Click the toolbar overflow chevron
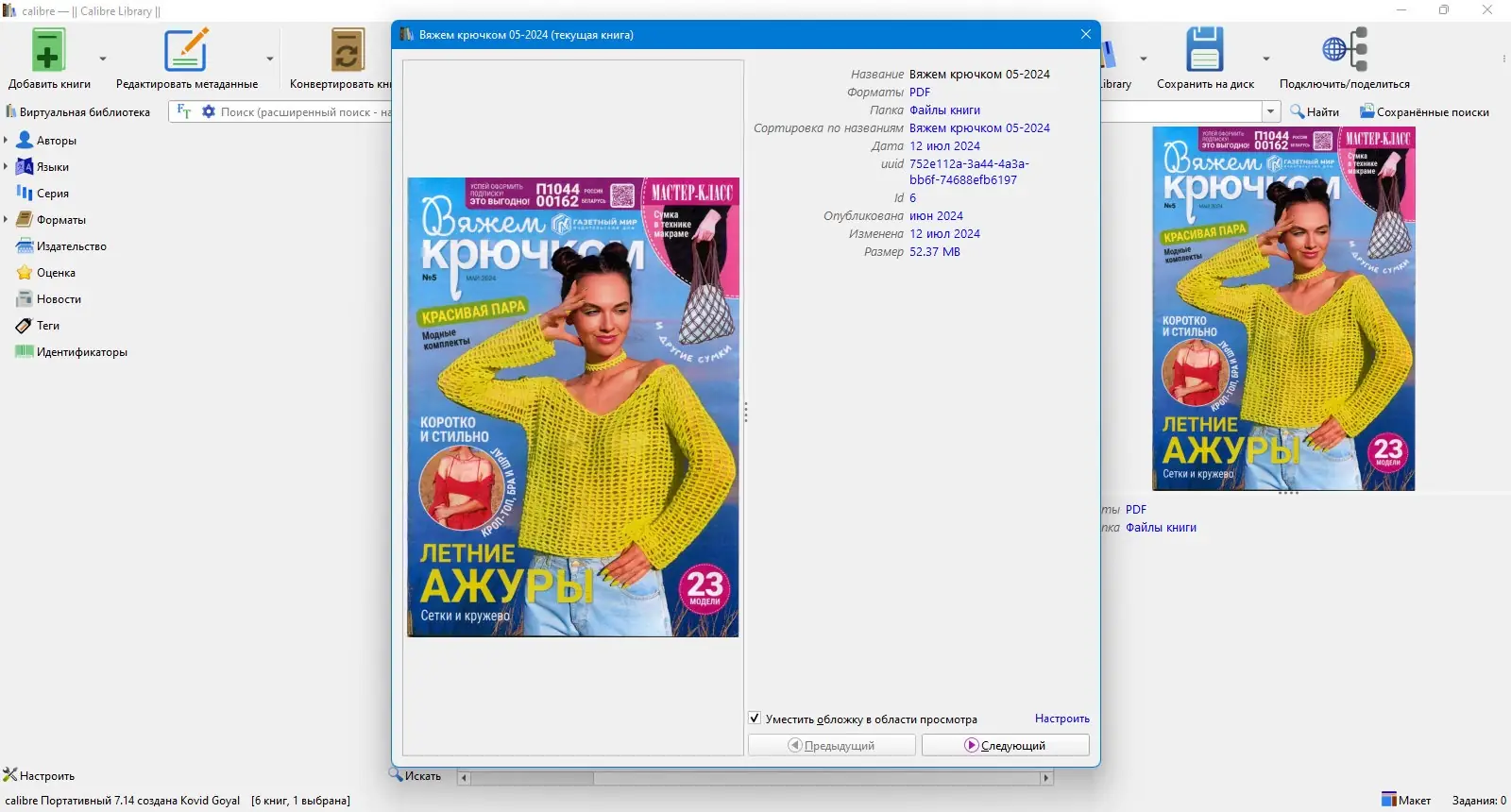Image resolution: width=1511 pixels, height=812 pixels. (x=1503, y=59)
